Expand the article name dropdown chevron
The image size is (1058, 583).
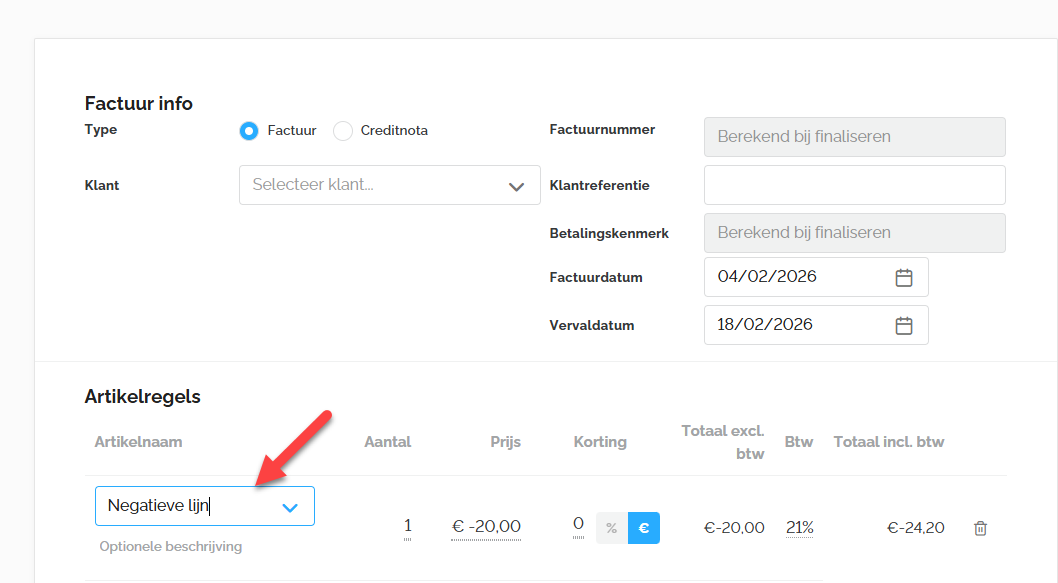coord(290,507)
